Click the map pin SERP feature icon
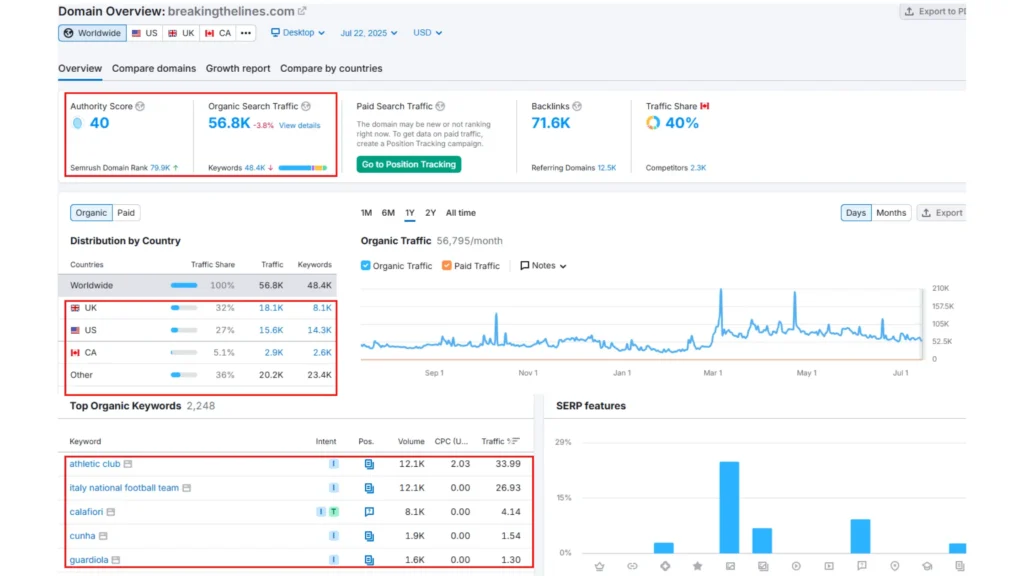1024x576 pixels. pos(895,566)
